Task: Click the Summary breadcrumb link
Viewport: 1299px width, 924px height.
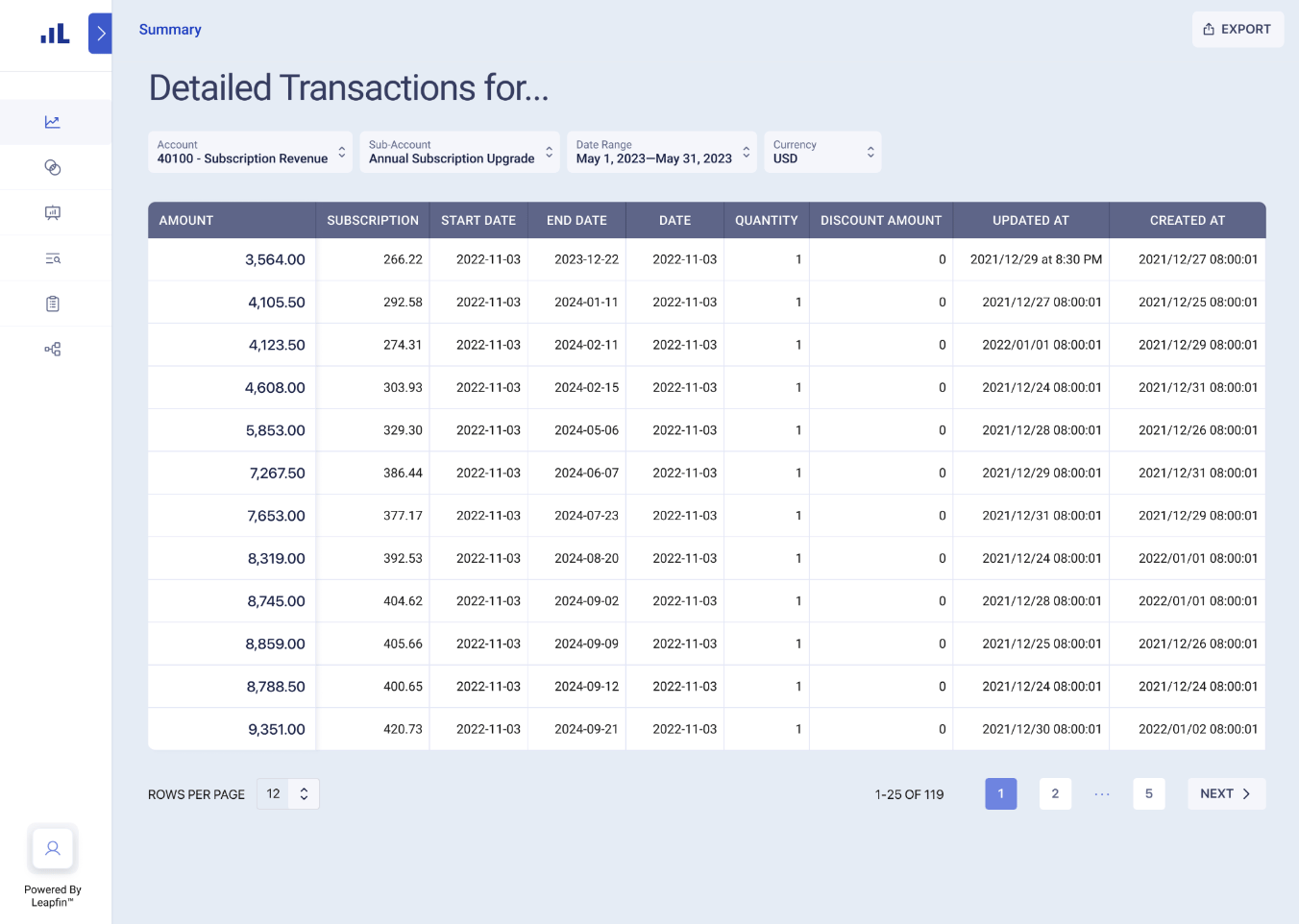Action: pyautogui.click(x=170, y=30)
